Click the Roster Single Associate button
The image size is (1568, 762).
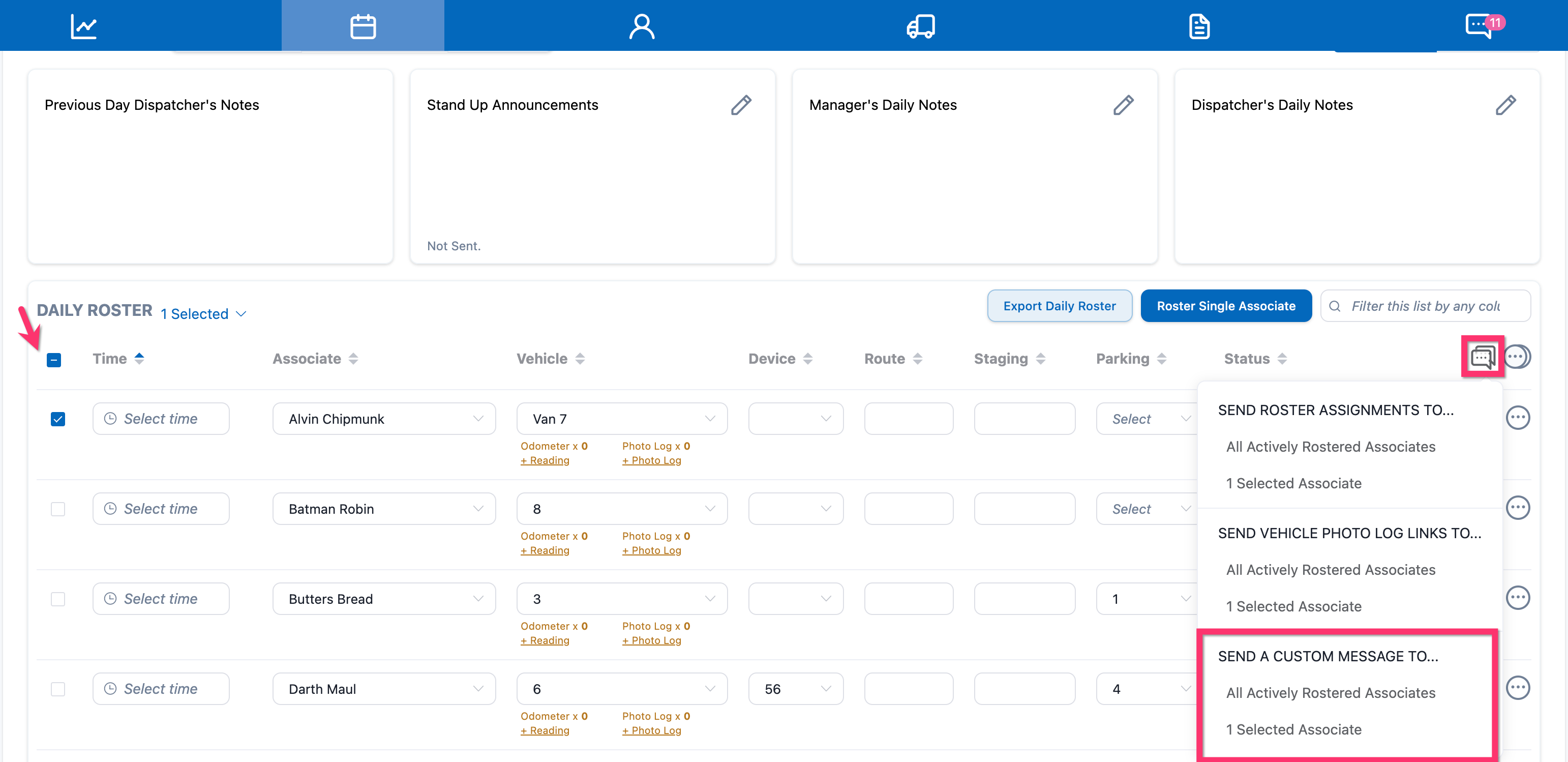click(1226, 306)
